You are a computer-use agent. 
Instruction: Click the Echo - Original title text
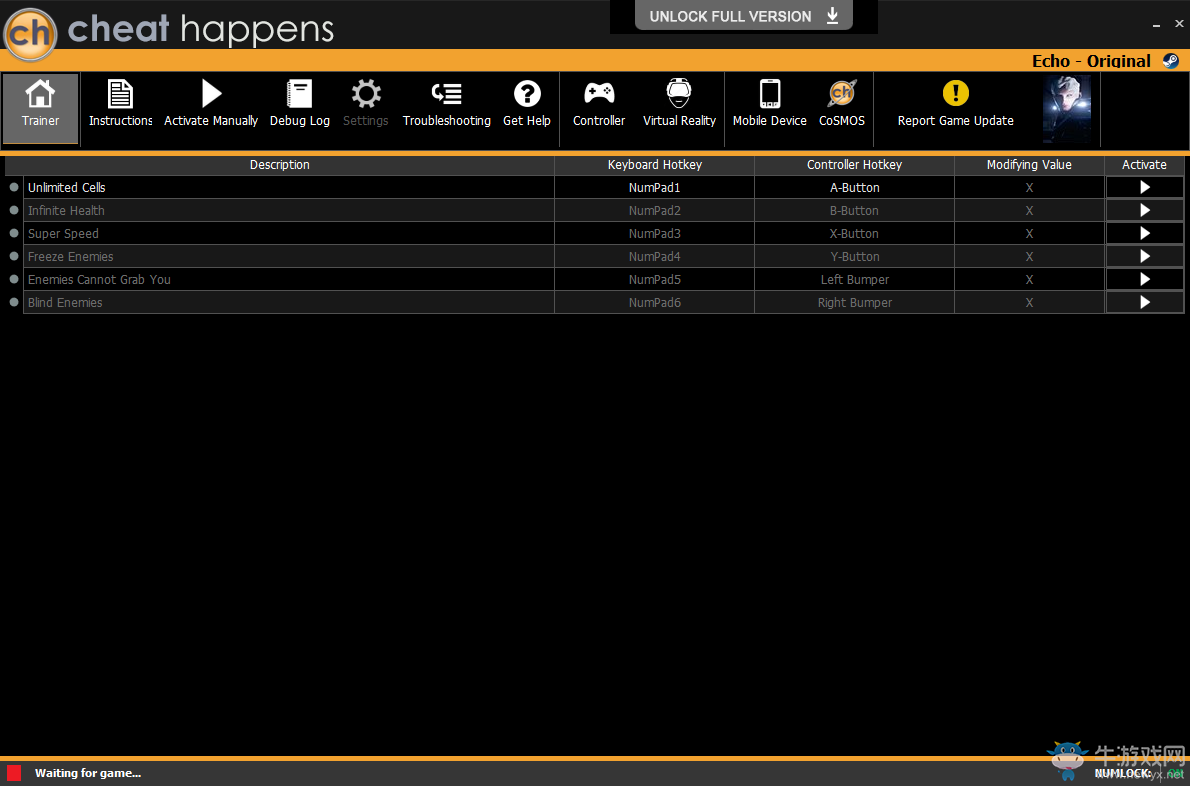(x=1091, y=61)
